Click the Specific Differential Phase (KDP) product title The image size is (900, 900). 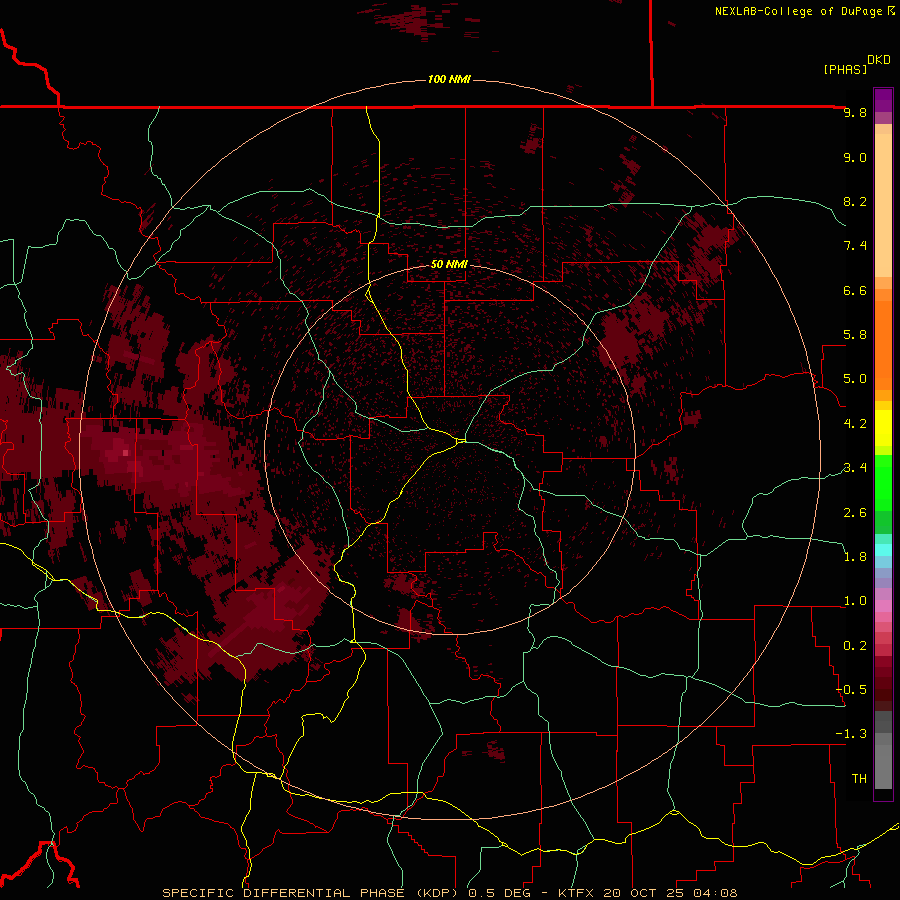(309, 893)
